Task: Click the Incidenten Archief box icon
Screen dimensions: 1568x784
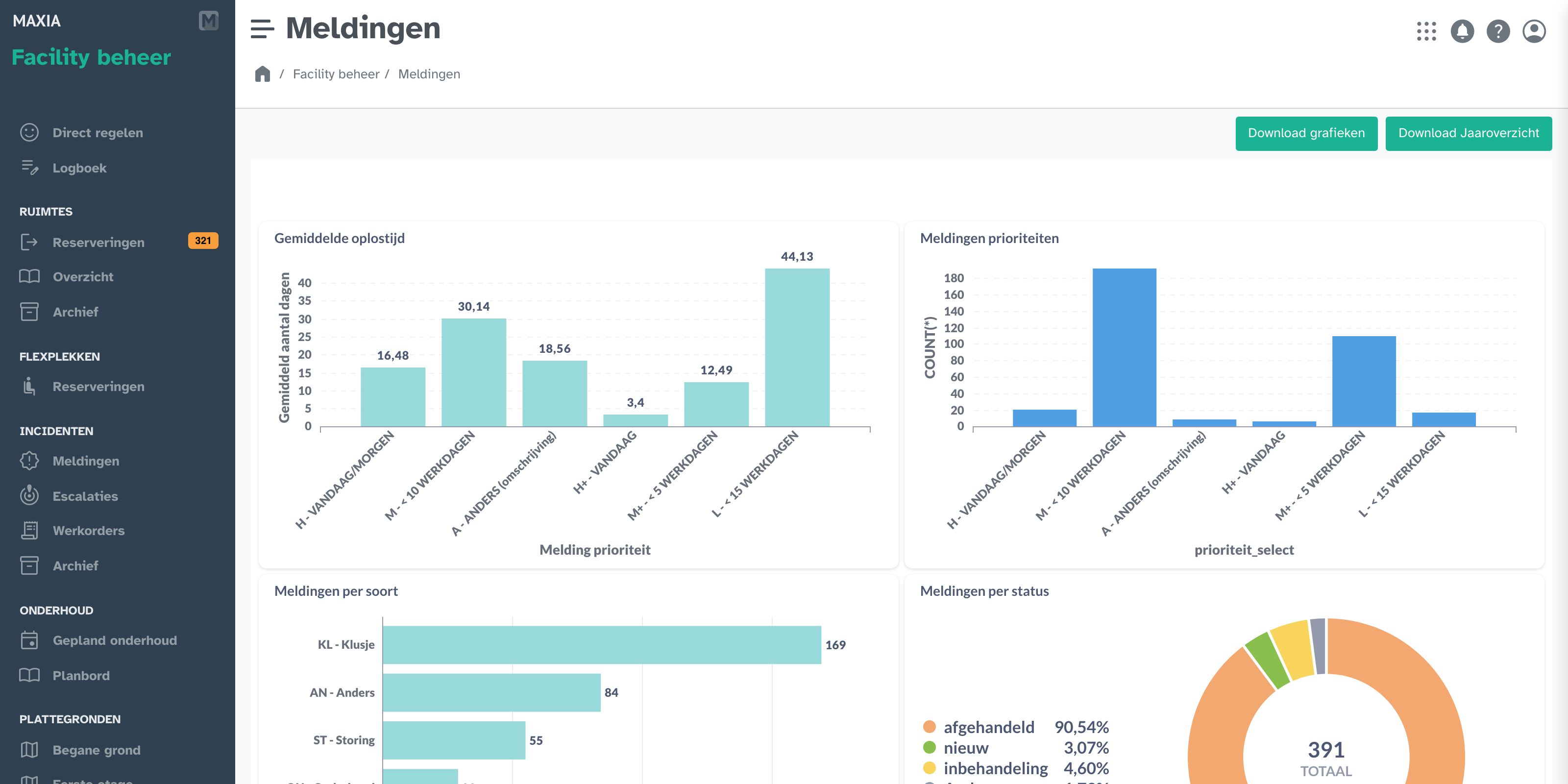Action: (29, 565)
